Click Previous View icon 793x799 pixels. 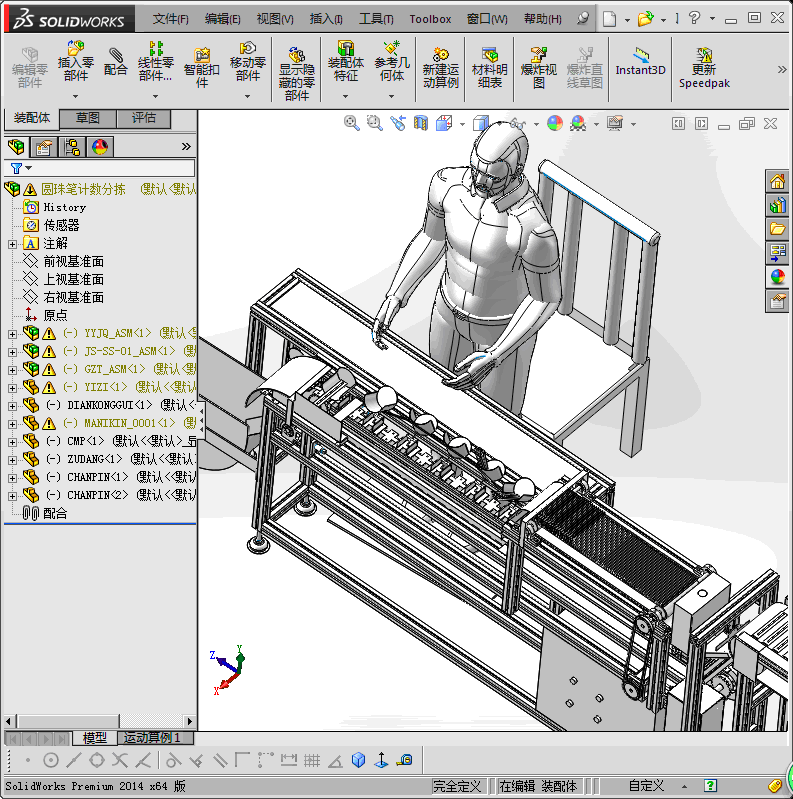(398, 123)
